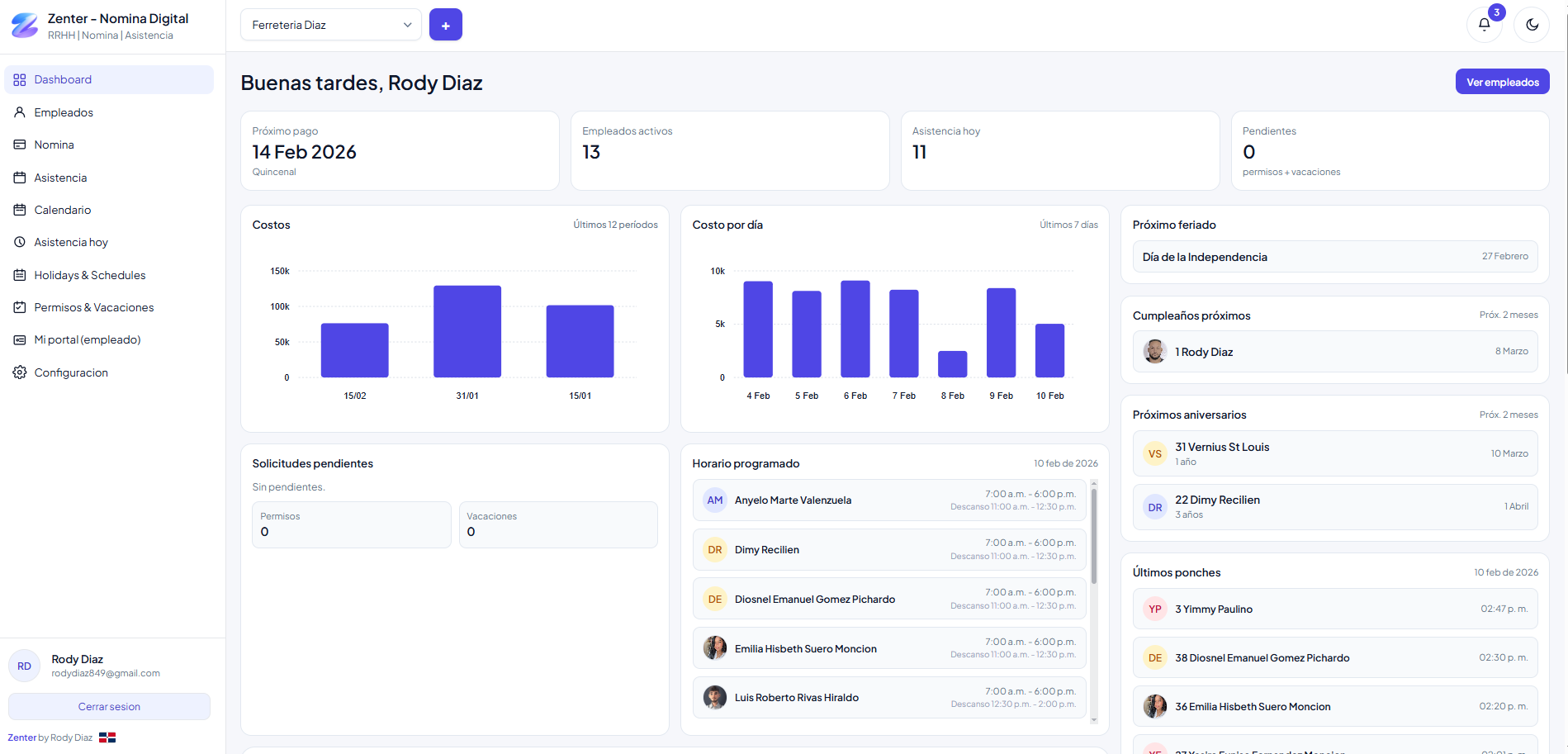Screen dimensions: 1568x754
Task: Click the Asistencia hoy clock icon
Action: point(20,242)
